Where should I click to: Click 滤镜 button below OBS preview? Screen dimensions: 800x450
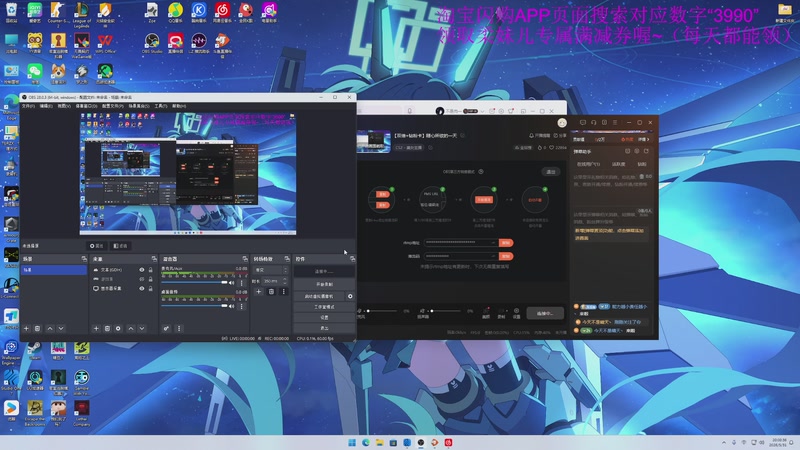click(120, 246)
